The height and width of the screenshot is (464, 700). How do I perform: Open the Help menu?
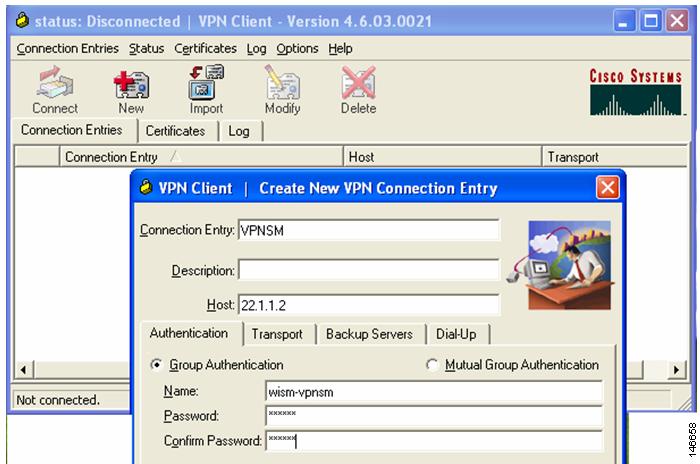[340, 48]
